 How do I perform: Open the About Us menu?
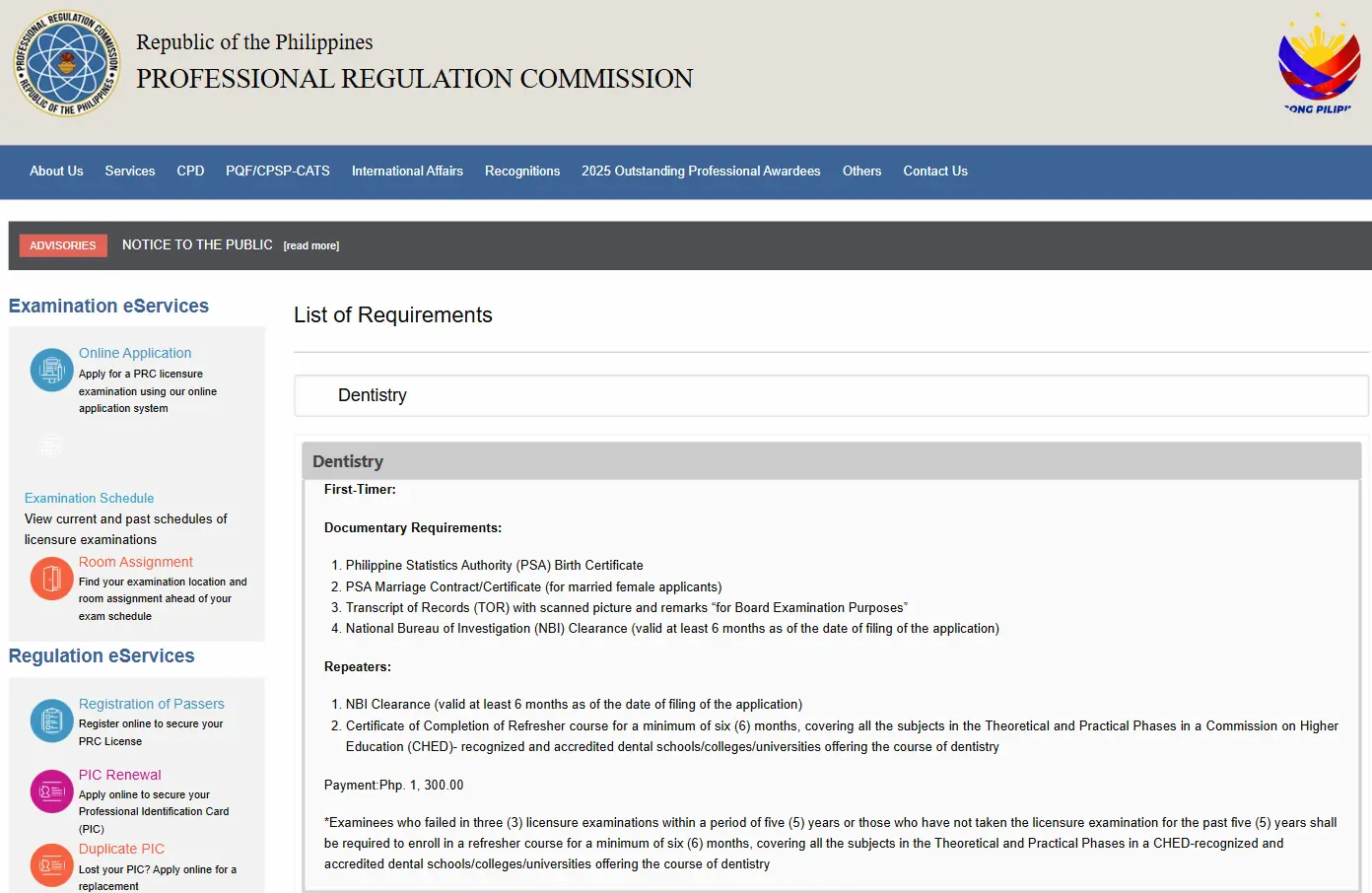(x=56, y=172)
